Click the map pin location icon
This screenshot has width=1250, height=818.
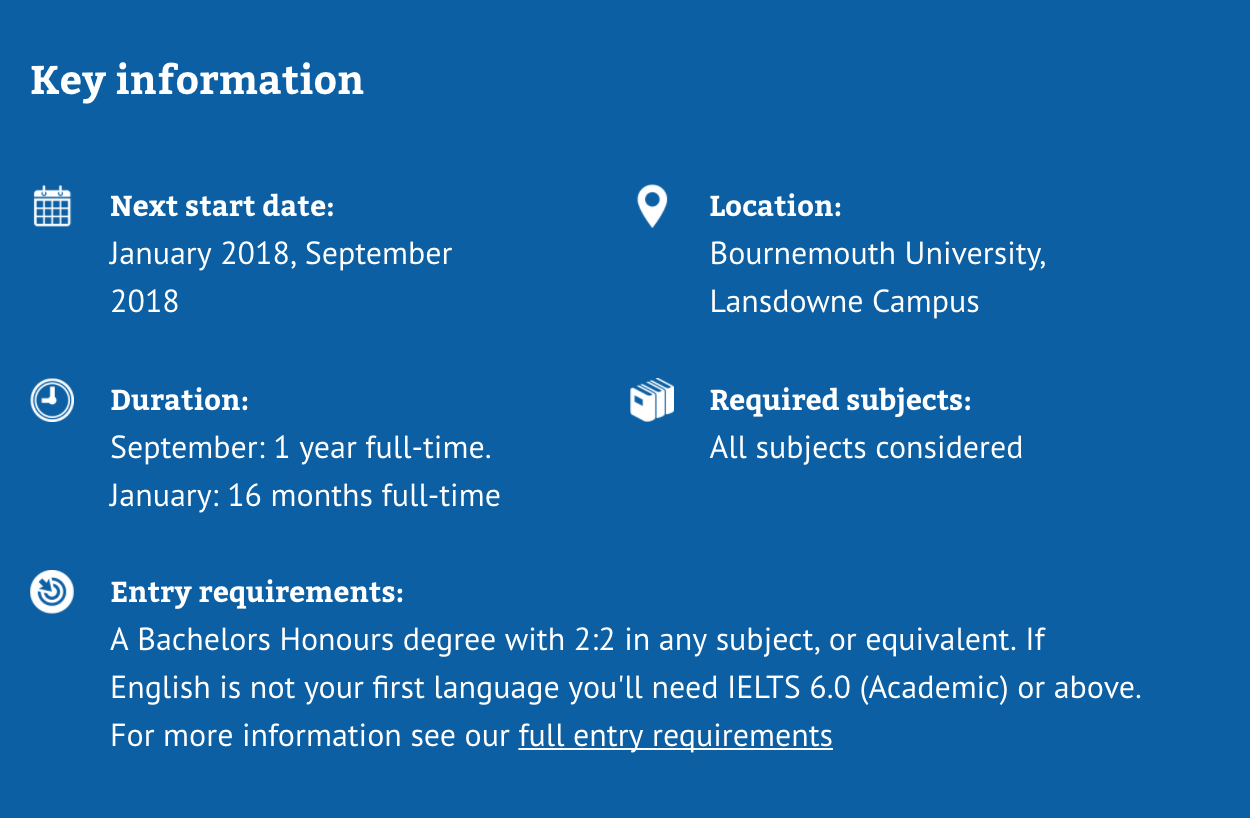click(x=652, y=206)
